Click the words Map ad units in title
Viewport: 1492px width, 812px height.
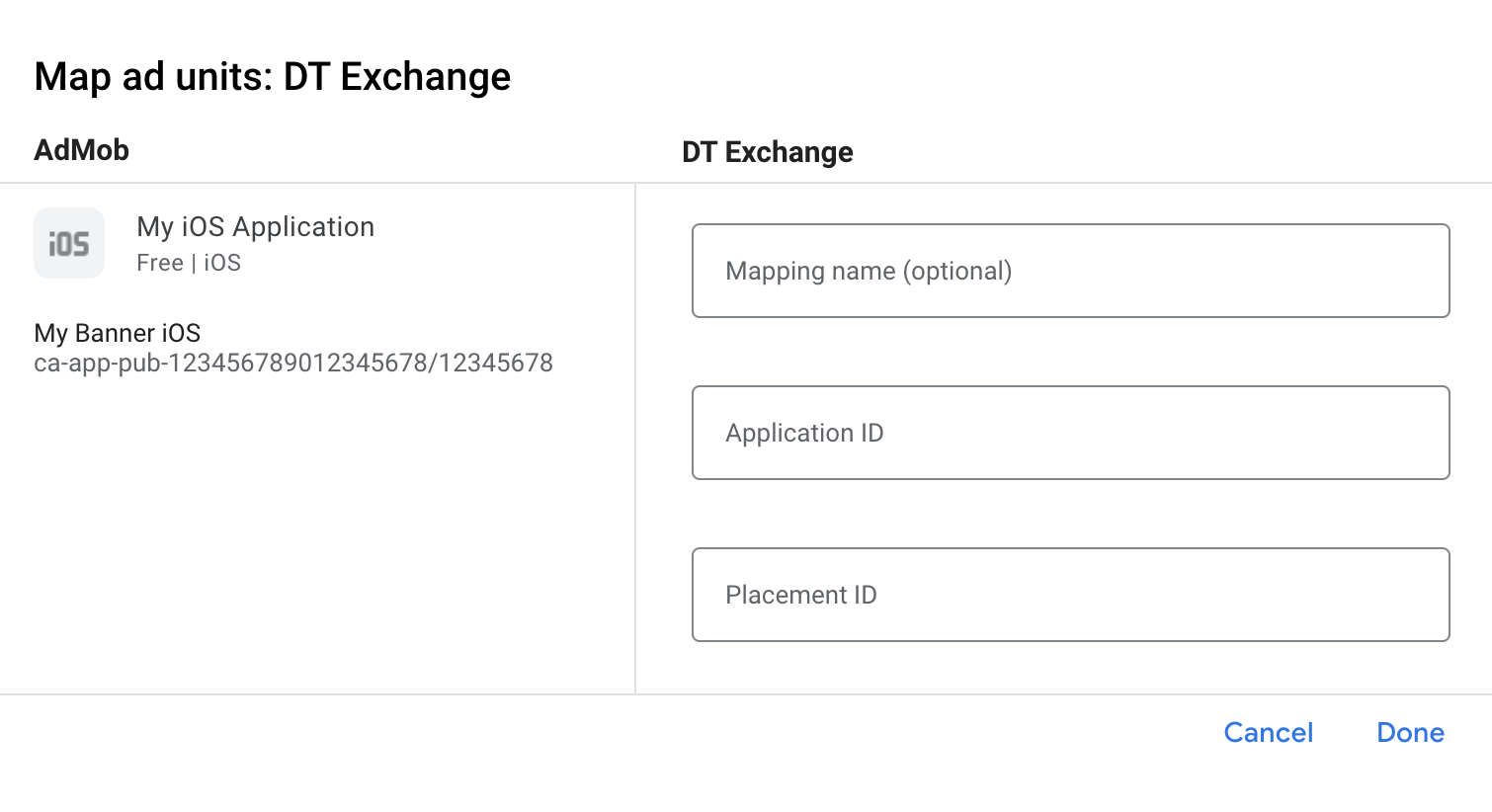click(x=152, y=77)
